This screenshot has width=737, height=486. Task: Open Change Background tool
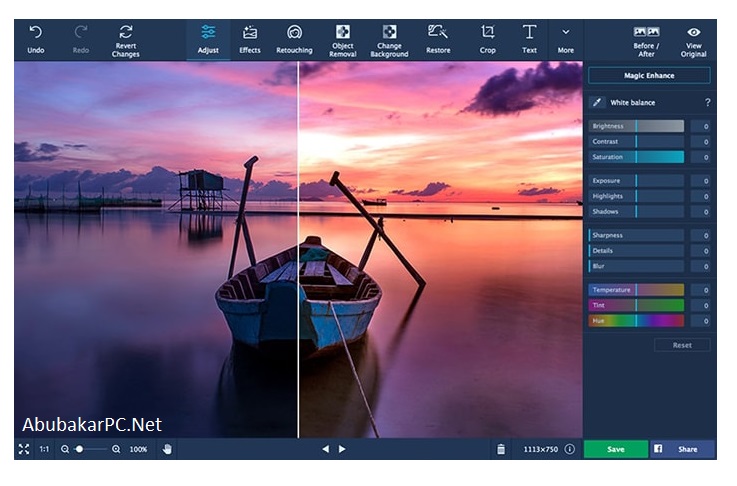point(389,41)
